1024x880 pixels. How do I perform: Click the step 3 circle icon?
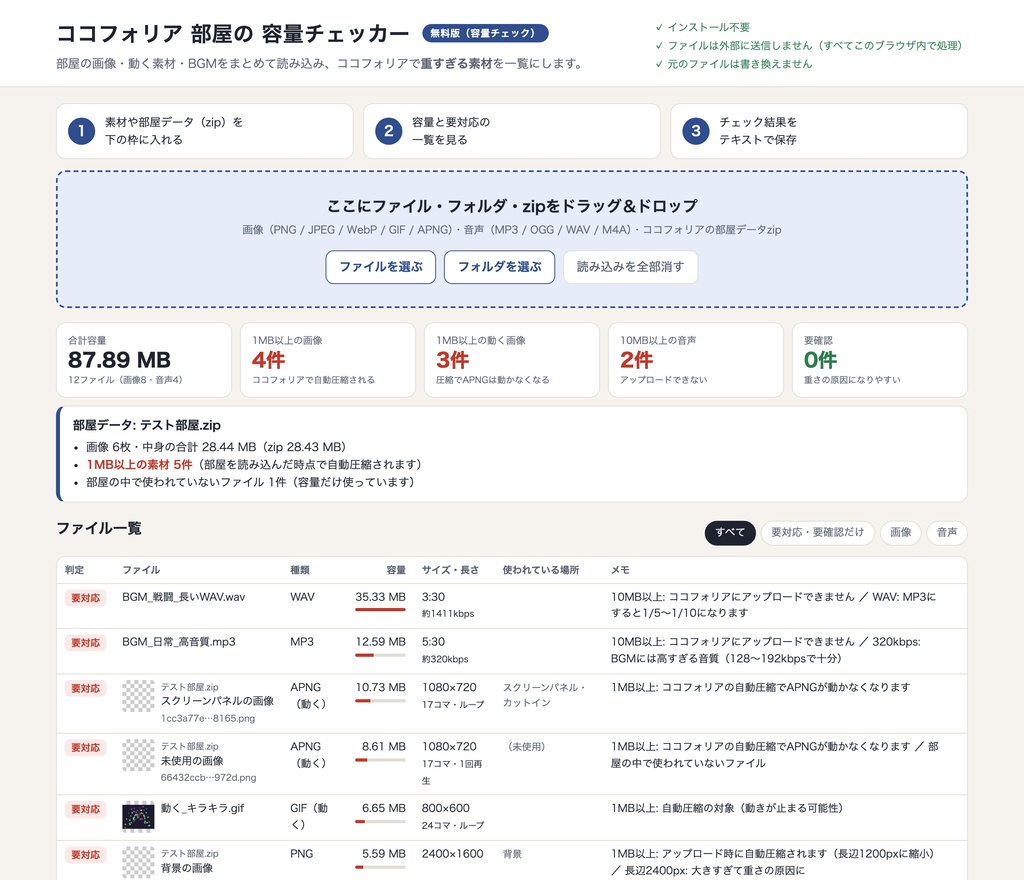pos(696,131)
